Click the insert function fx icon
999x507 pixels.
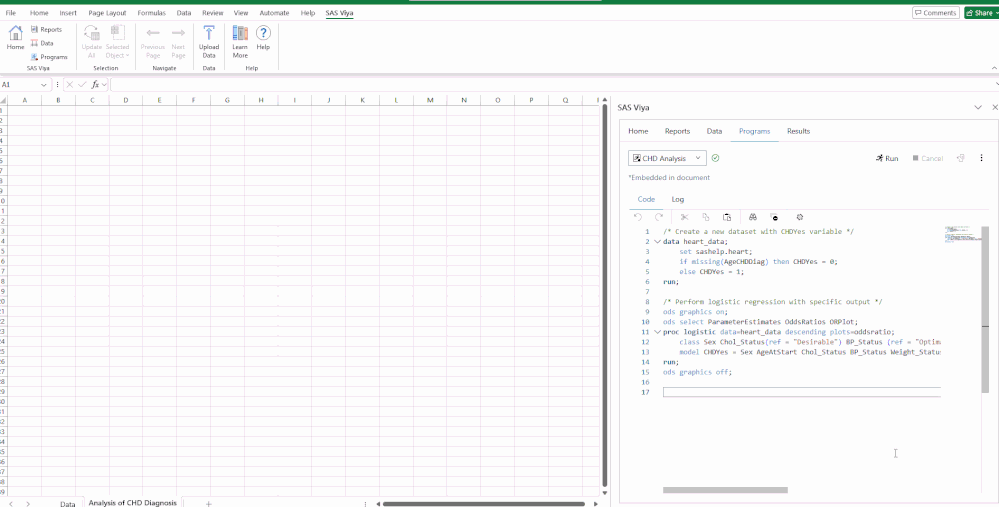tap(95, 85)
